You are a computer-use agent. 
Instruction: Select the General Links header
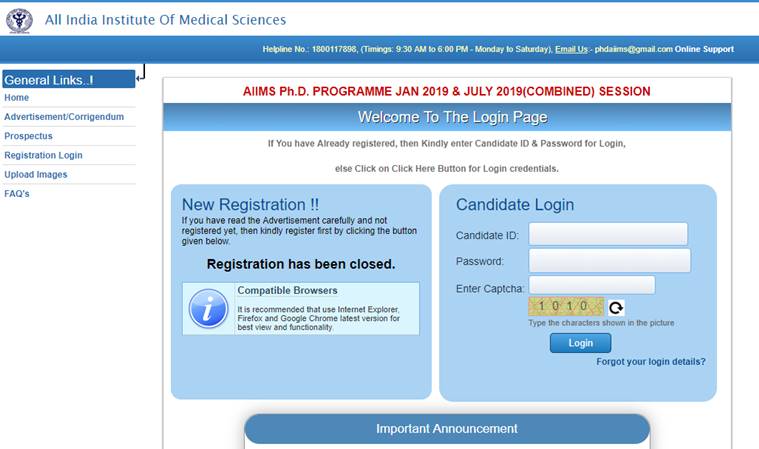click(69, 79)
